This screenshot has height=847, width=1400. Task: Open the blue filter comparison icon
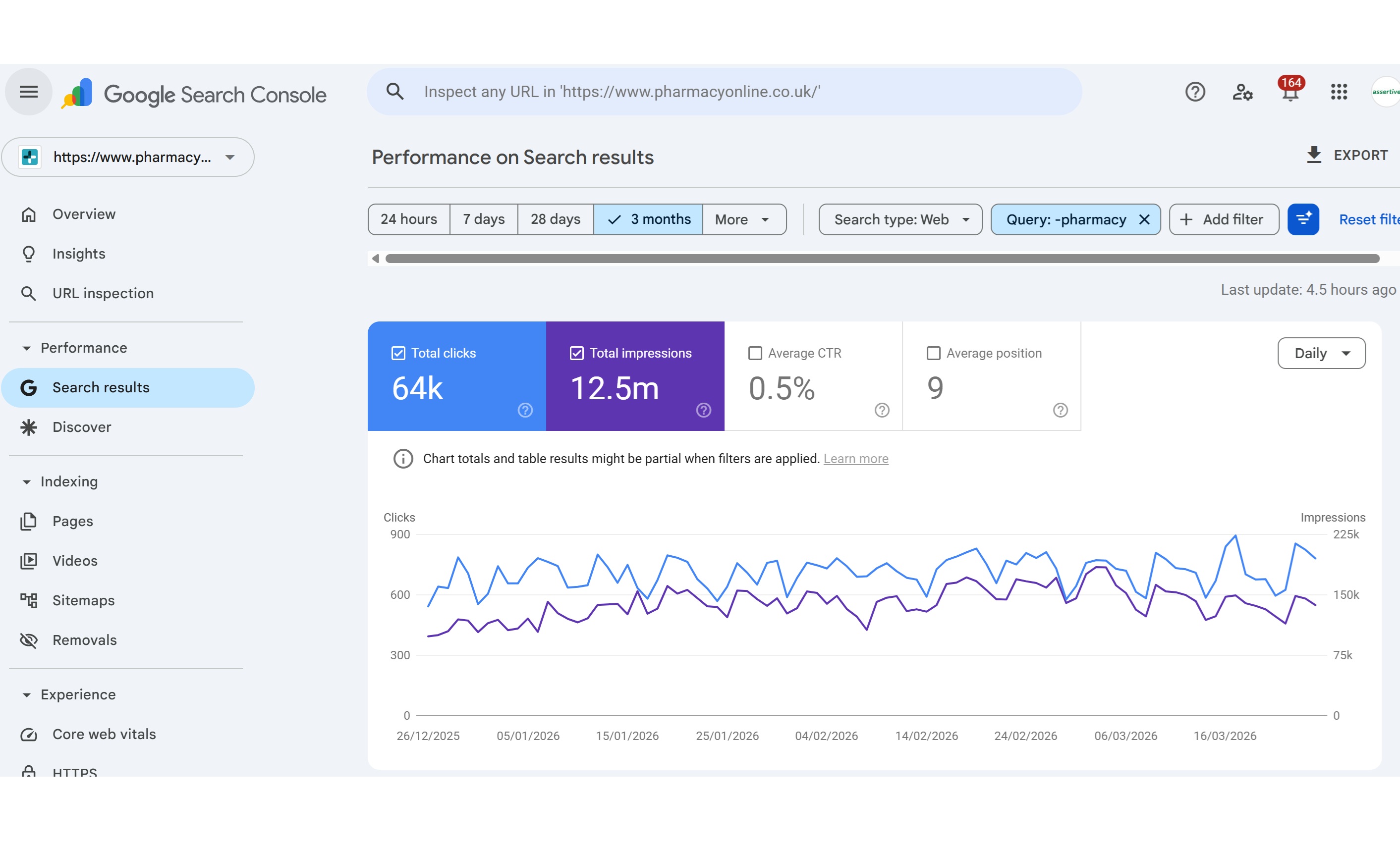[x=1303, y=219]
